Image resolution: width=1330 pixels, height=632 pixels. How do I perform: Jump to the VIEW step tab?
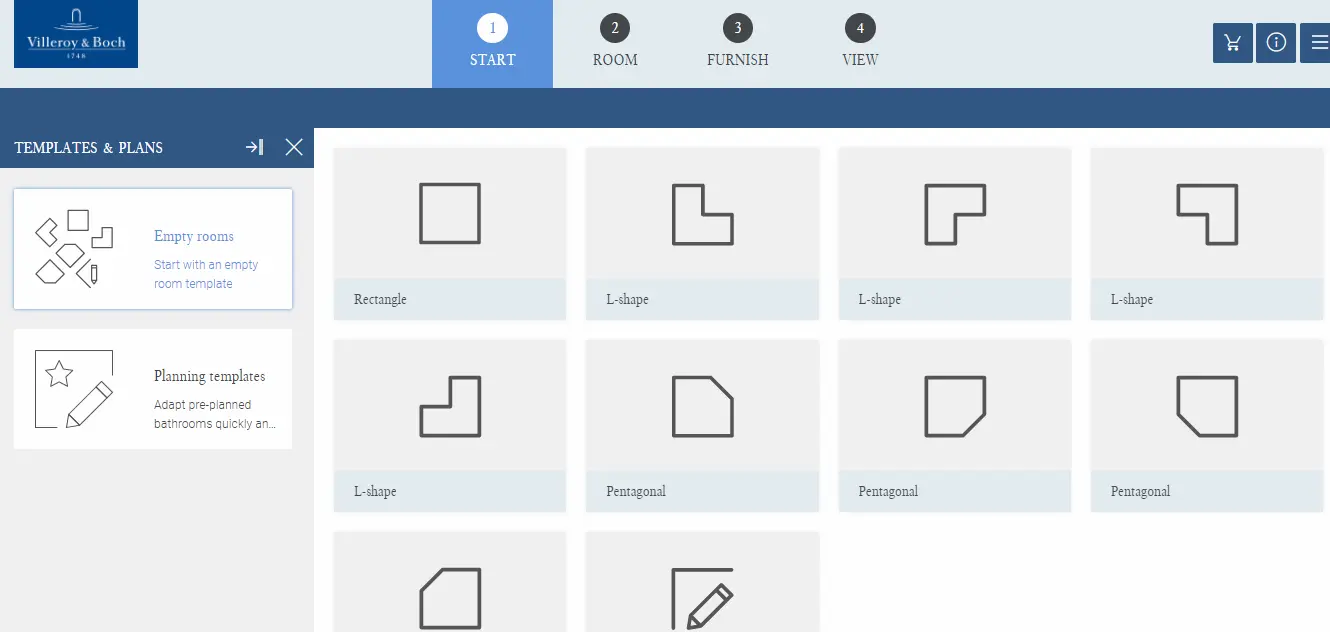tap(860, 44)
